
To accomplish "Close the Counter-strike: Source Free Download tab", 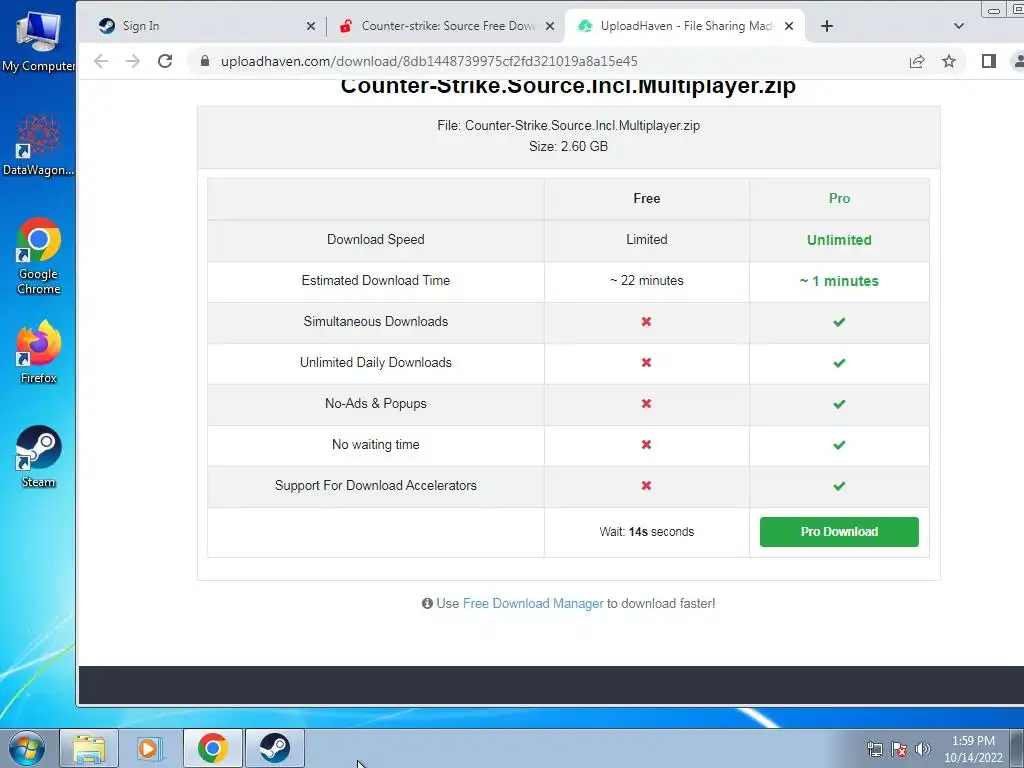I will pyautogui.click(x=550, y=26).
